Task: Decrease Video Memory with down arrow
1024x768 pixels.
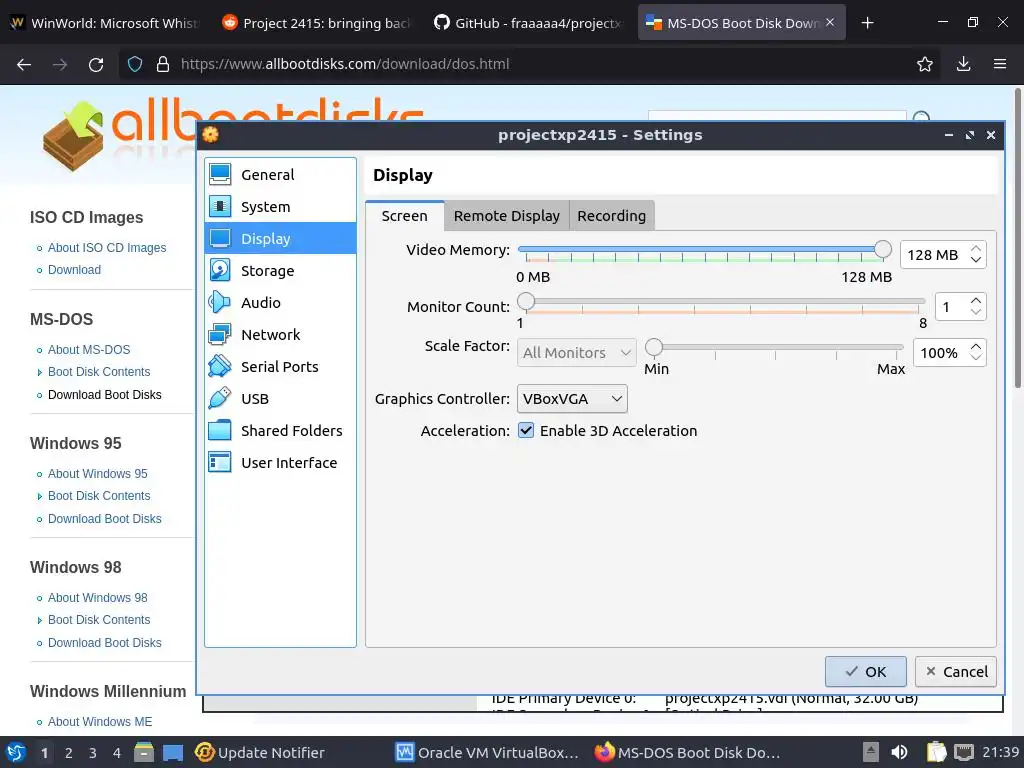Action: 976,260
